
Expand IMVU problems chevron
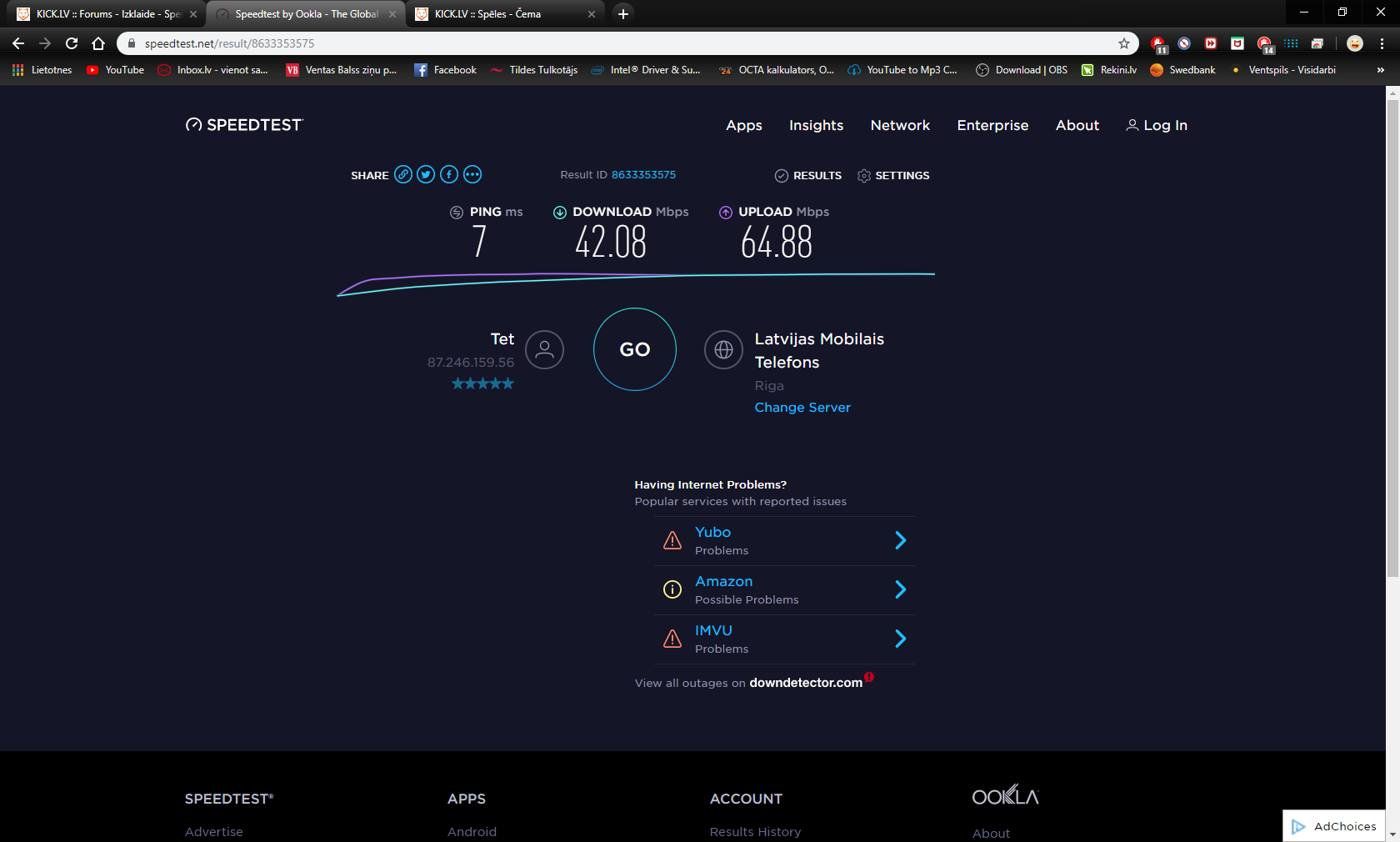(x=900, y=639)
